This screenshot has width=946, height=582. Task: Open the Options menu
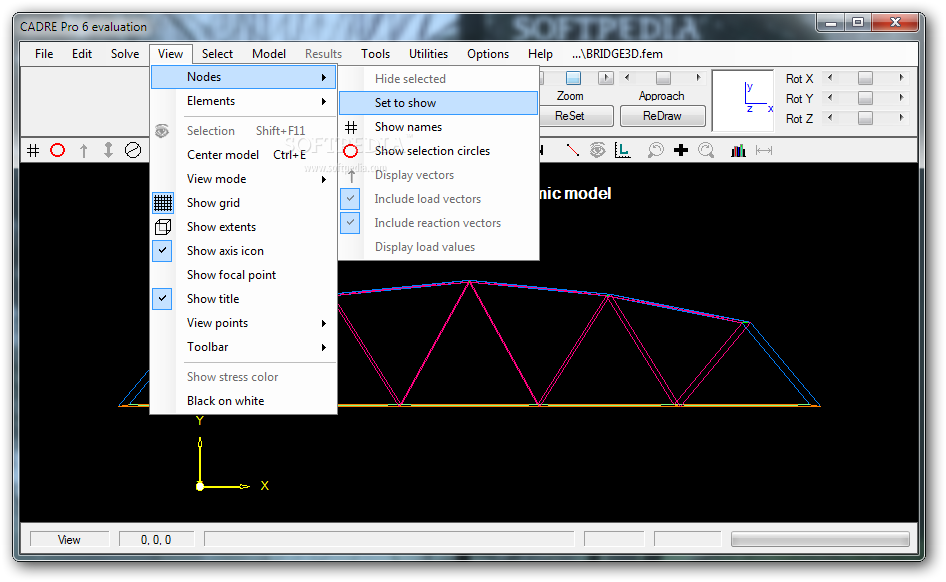pyautogui.click(x=488, y=54)
